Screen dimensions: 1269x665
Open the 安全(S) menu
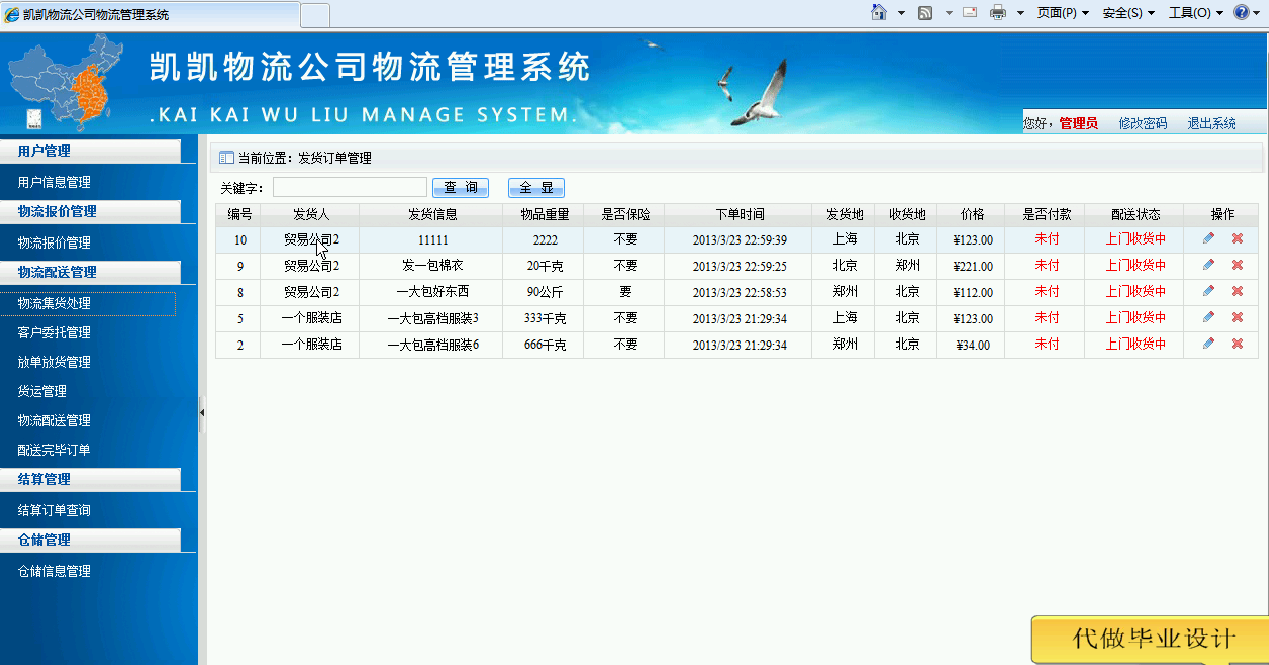(x=1129, y=13)
